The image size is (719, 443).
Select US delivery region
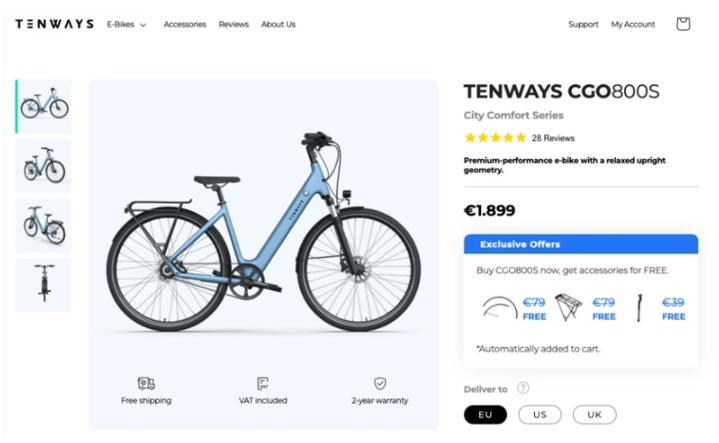pos(540,415)
